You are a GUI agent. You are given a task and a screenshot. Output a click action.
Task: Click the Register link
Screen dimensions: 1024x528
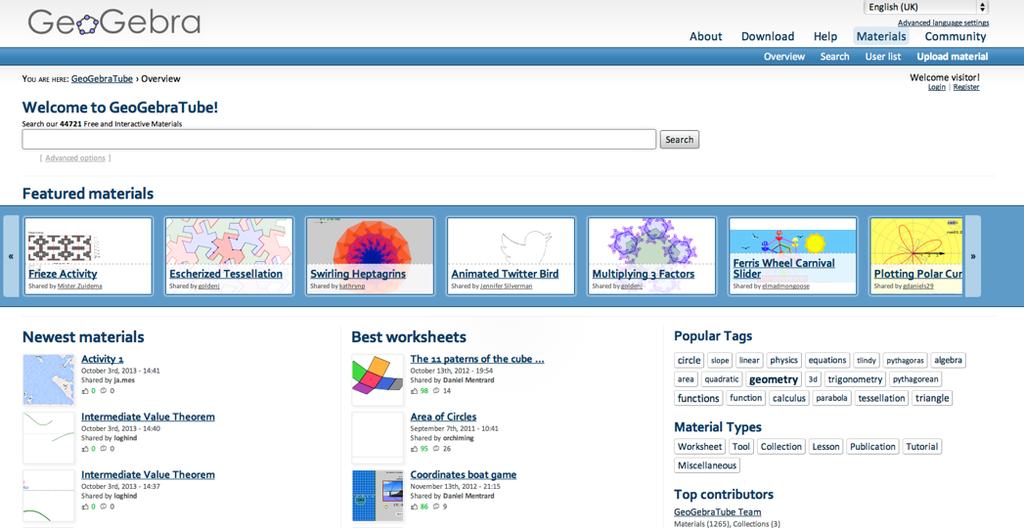pyautogui.click(x=966, y=87)
